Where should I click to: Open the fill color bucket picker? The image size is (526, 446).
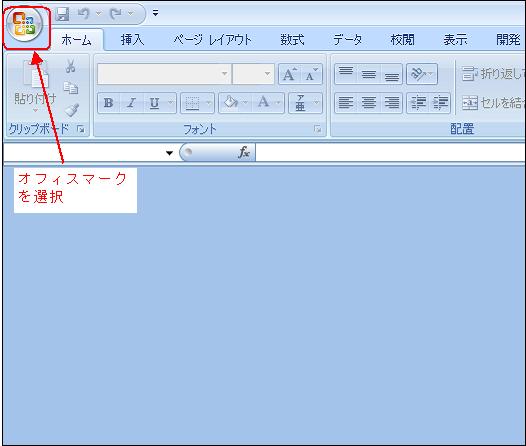[231, 102]
